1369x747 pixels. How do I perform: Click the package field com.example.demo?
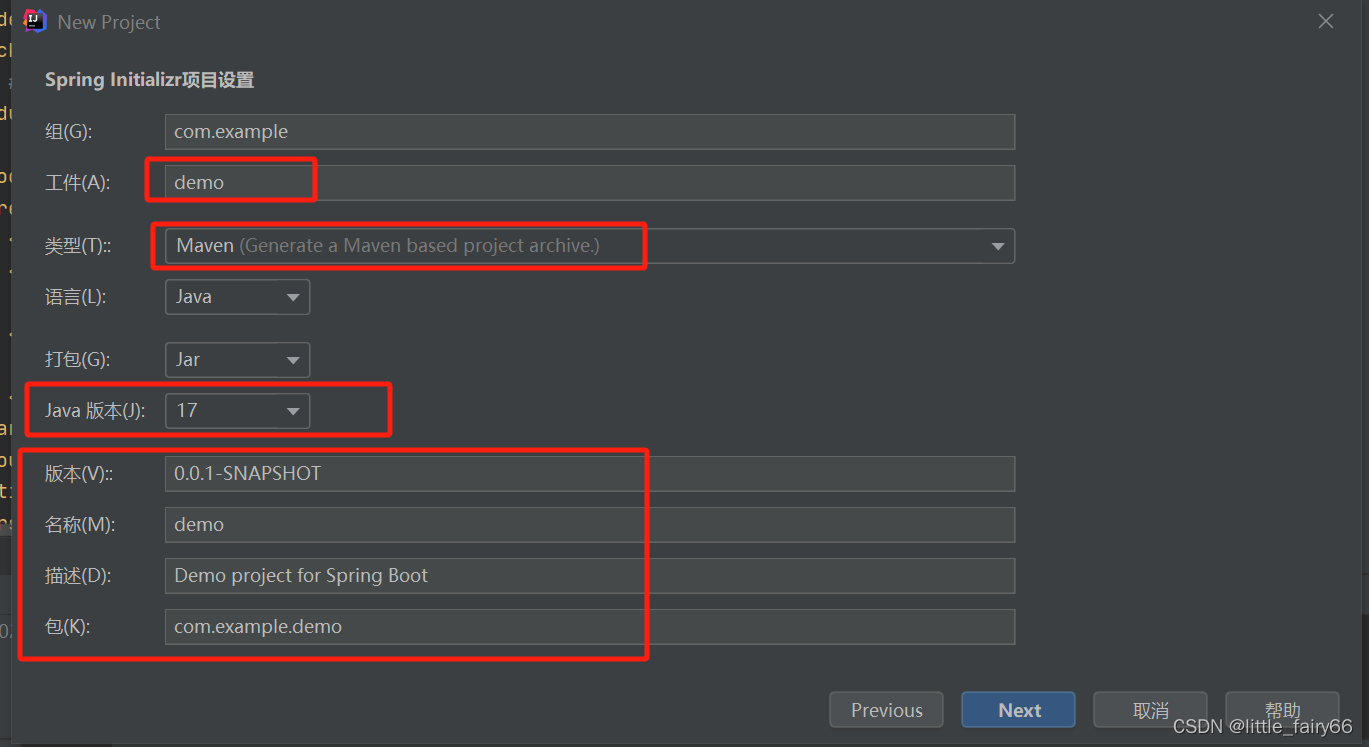pyautogui.click(x=590, y=627)
